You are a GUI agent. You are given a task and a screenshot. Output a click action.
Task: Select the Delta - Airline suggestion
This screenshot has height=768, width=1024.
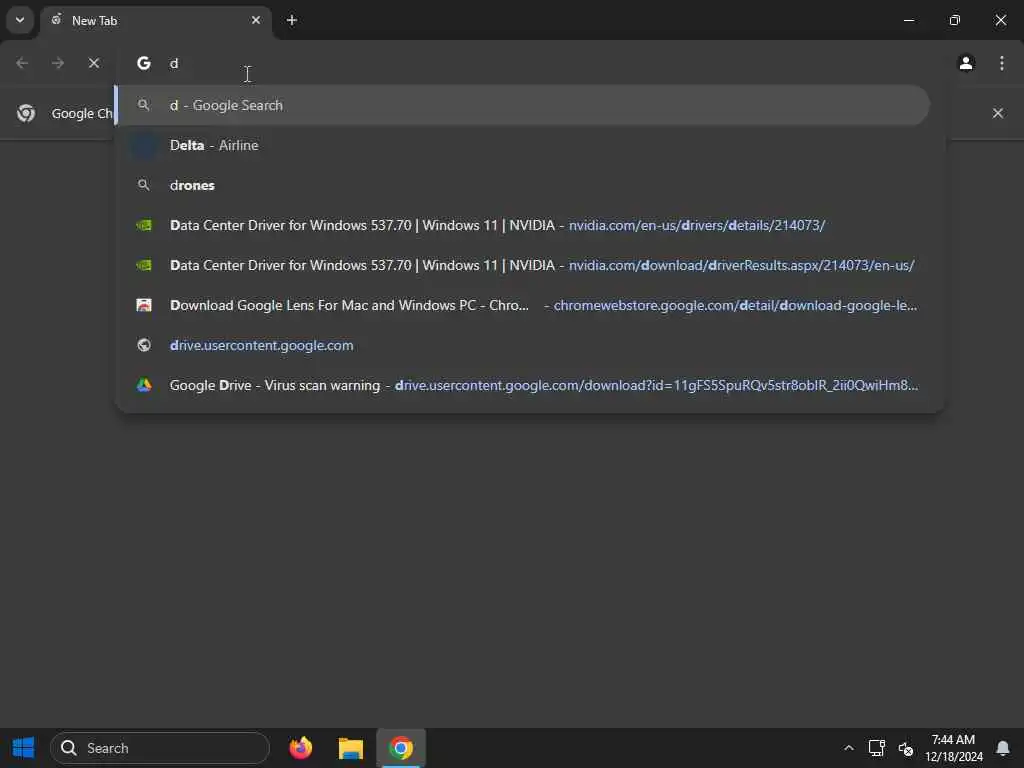(522, 145)
